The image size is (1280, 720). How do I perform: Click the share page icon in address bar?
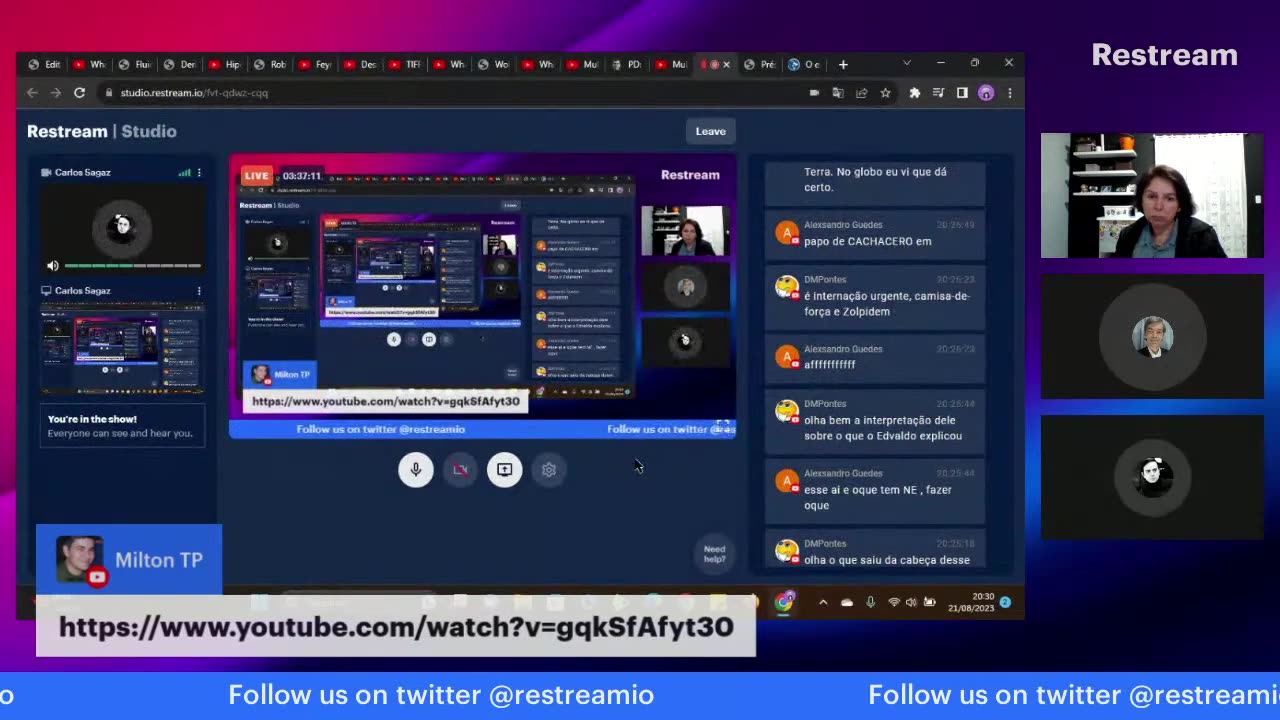[861, 93]
